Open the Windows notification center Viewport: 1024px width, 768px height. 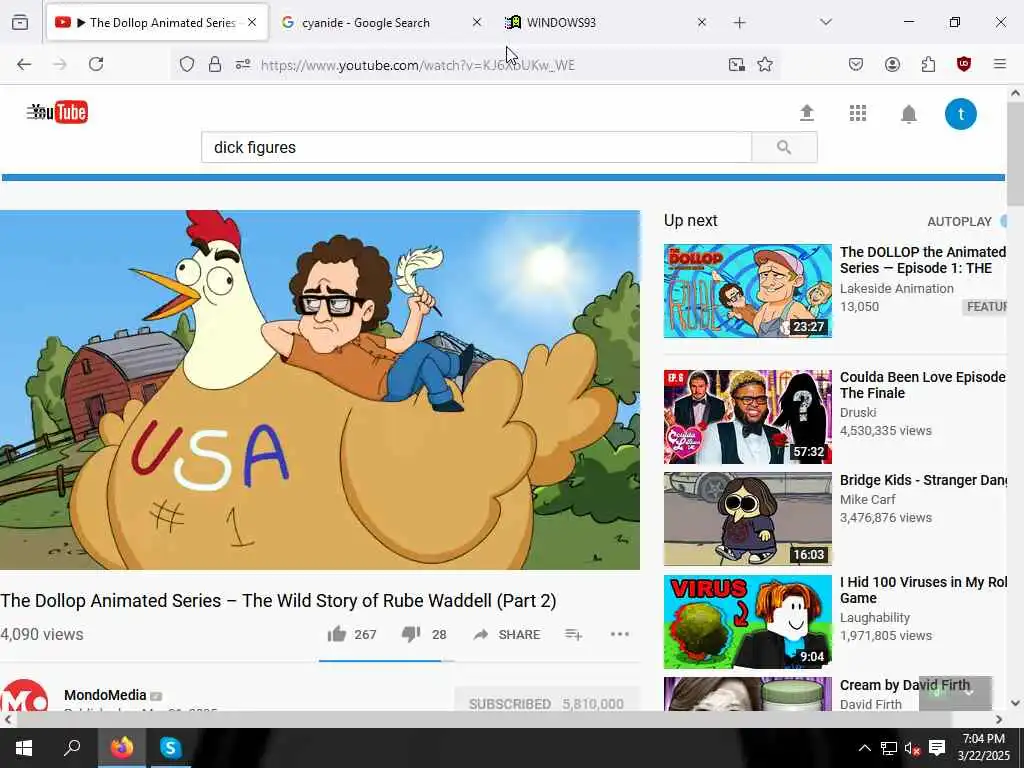pyautogui.click(x=936, y=748)
